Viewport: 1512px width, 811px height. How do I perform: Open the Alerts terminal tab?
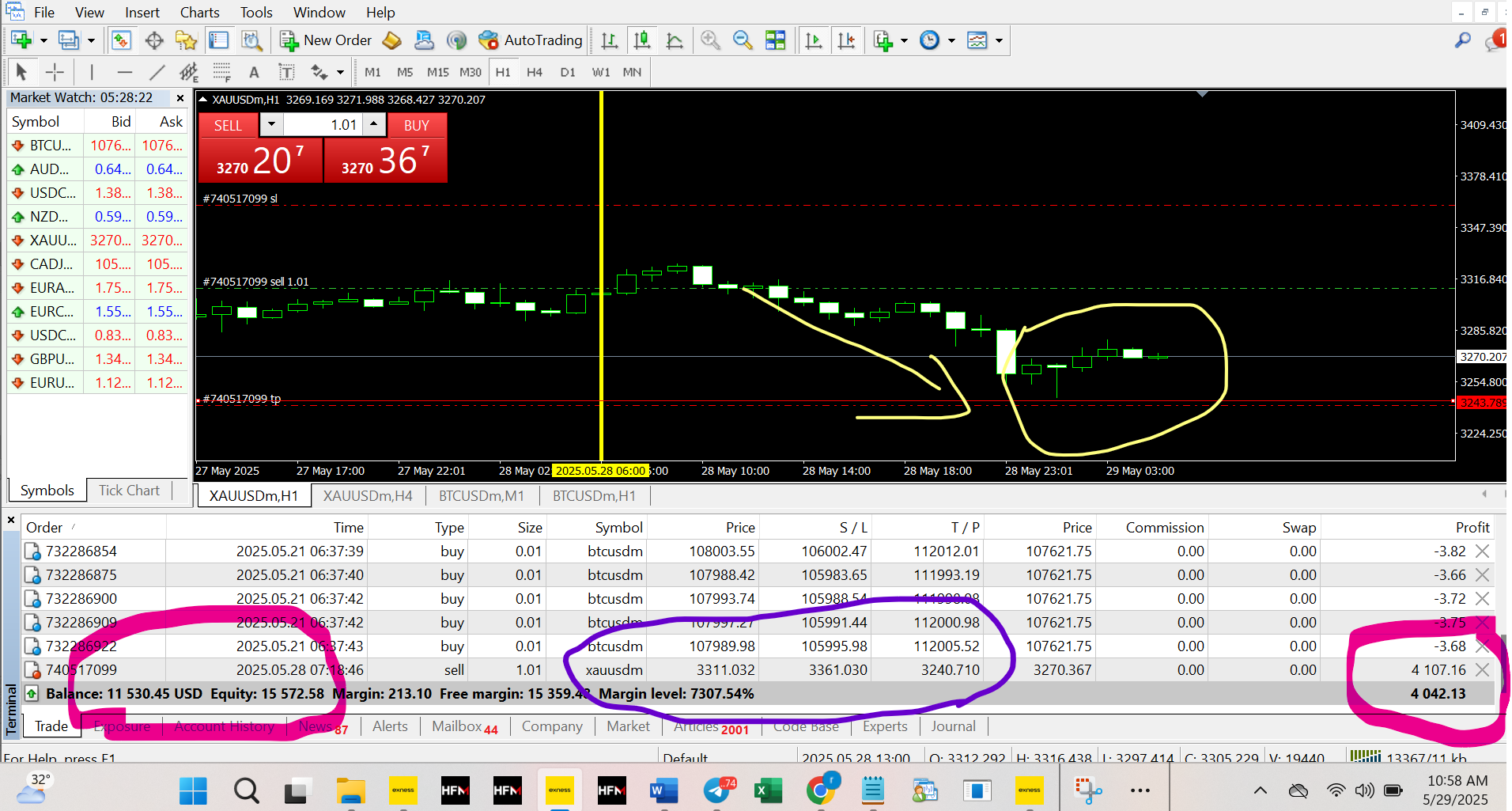390,726
